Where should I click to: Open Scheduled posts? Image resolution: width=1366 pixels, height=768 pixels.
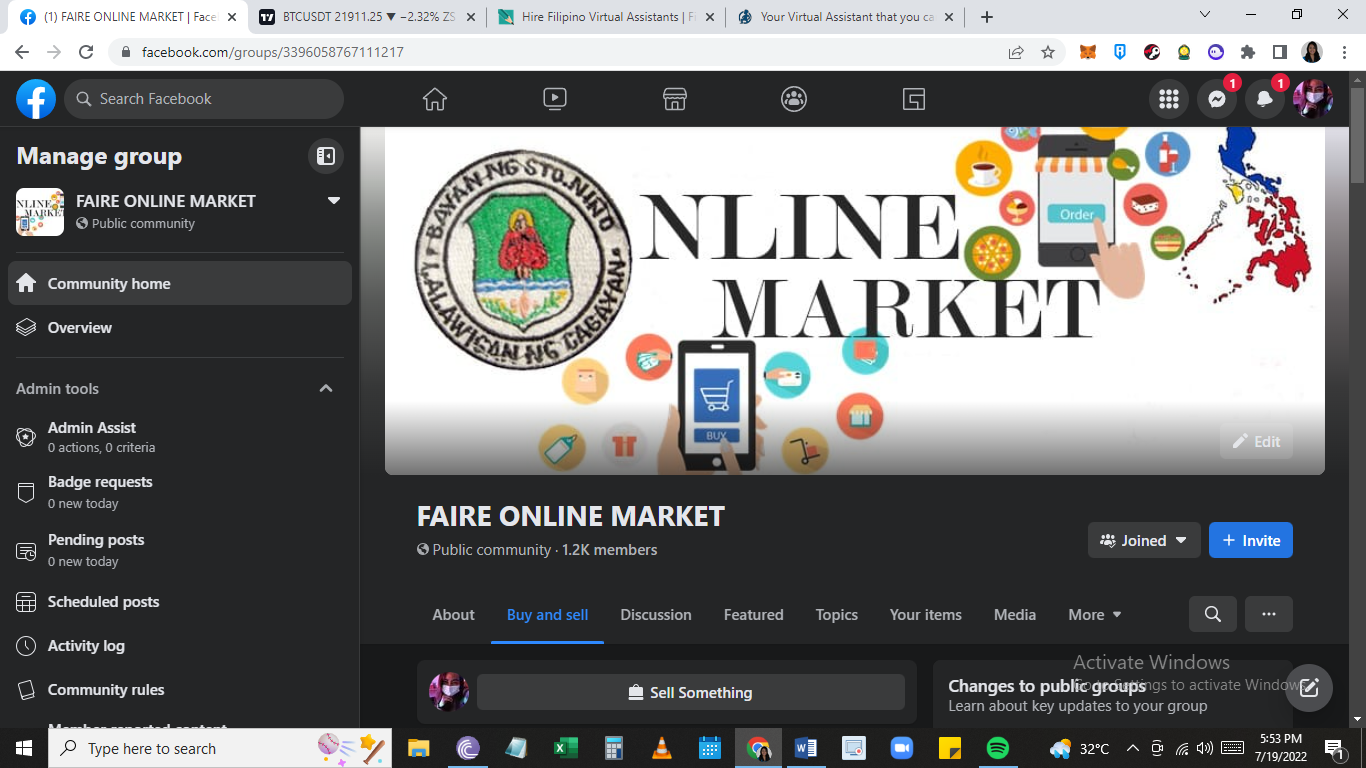pos(180,602)
